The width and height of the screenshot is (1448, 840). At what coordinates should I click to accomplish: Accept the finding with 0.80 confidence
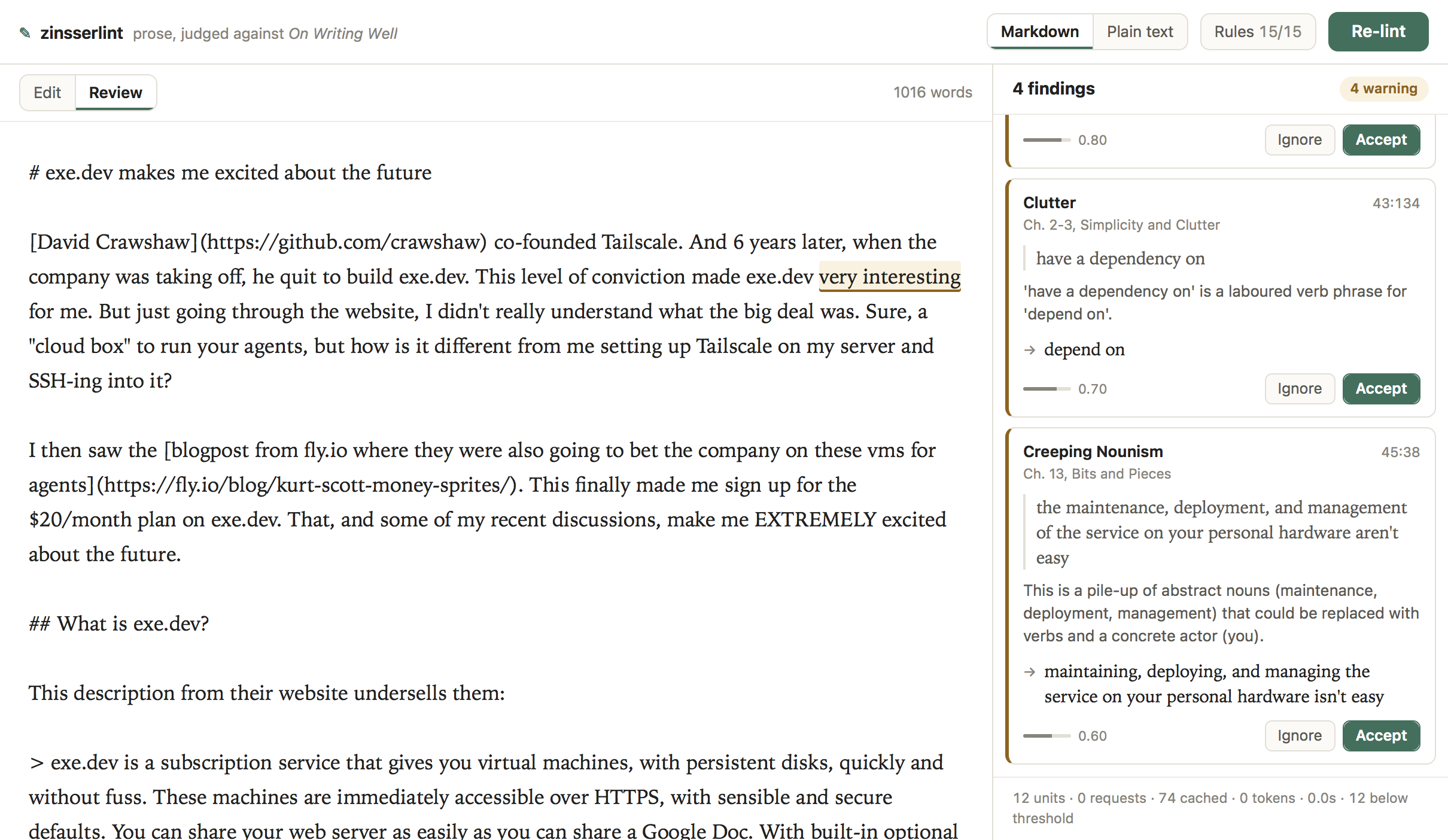tap(1381, 140)
